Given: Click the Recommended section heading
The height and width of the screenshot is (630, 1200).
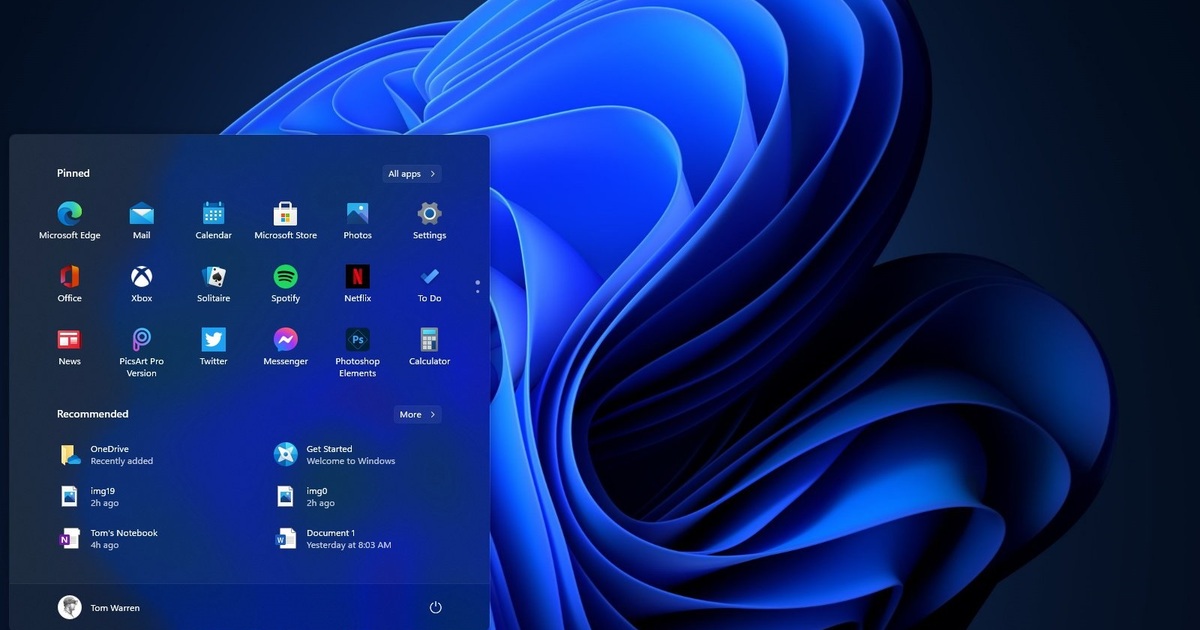Looking at the screenshot, I should (x=93, y=414).
